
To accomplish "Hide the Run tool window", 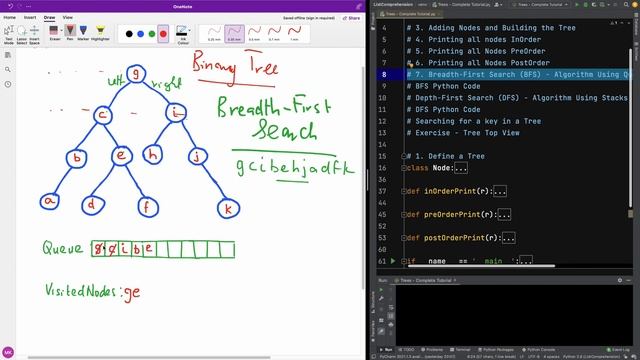I will click(629, 280).
